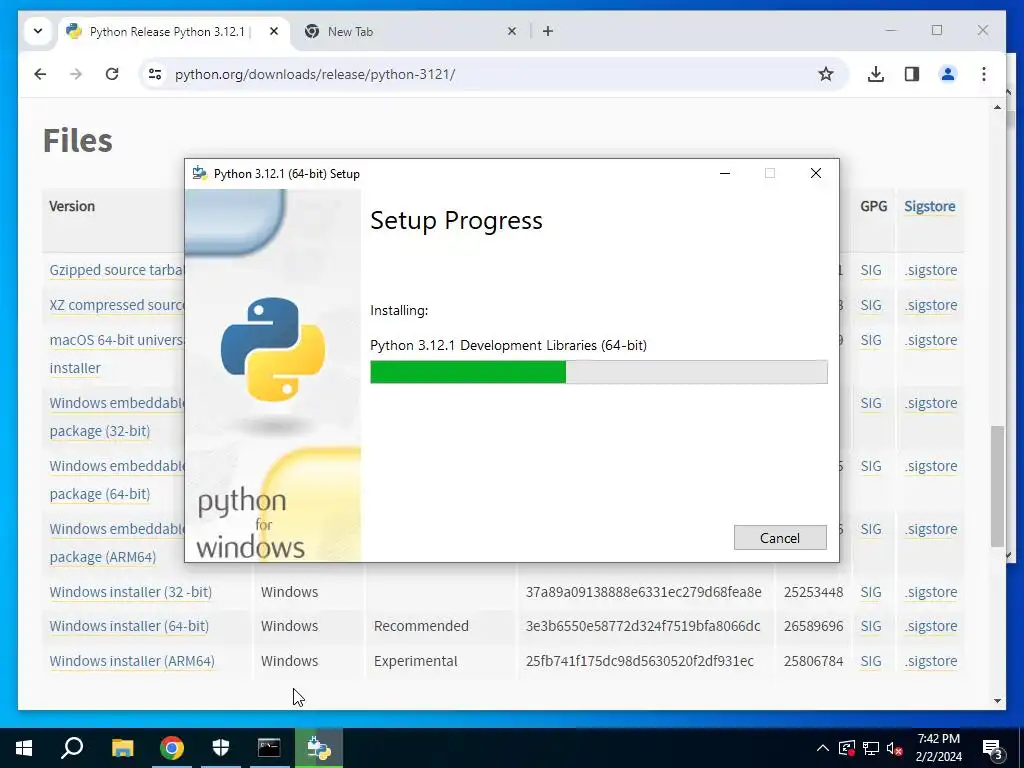Click the Python Setup title bar icon
Viewport: 1024px width, 768px height.
pyautogui.click(x=200, y=173)
